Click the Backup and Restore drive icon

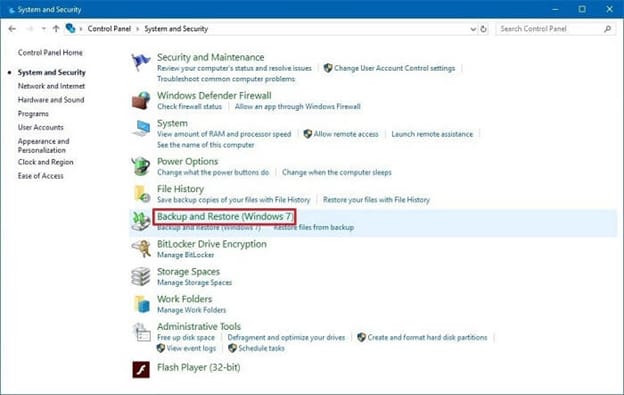pos(141,221)
